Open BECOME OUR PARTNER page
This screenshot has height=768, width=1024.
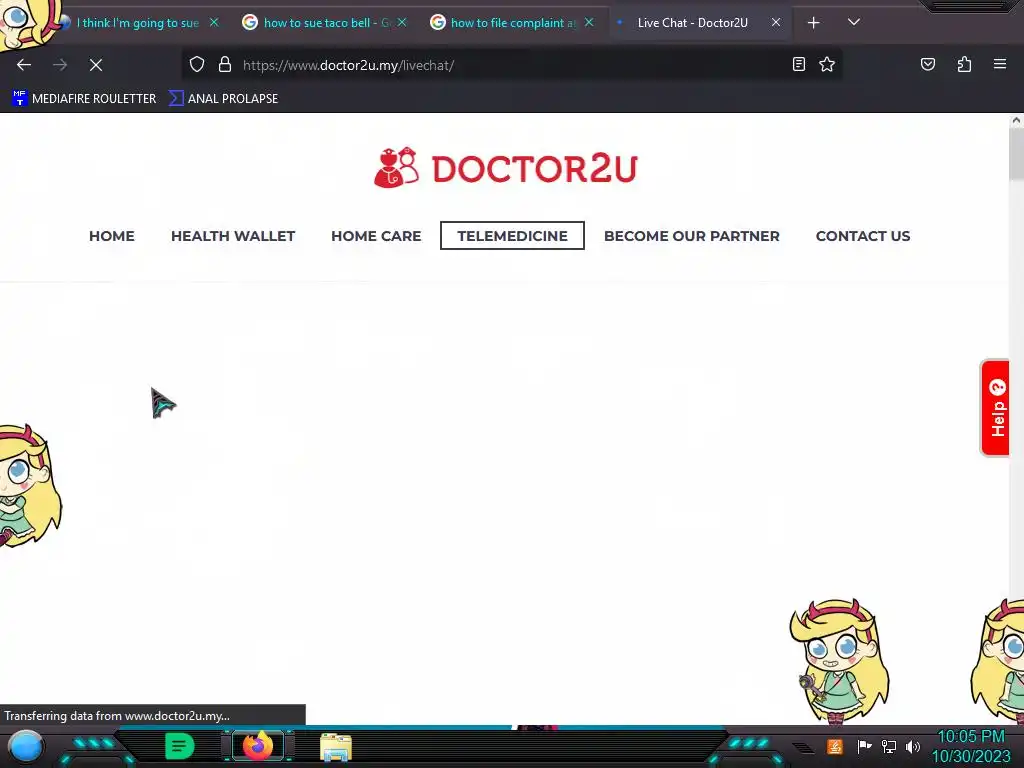click(x=692, y=236)
